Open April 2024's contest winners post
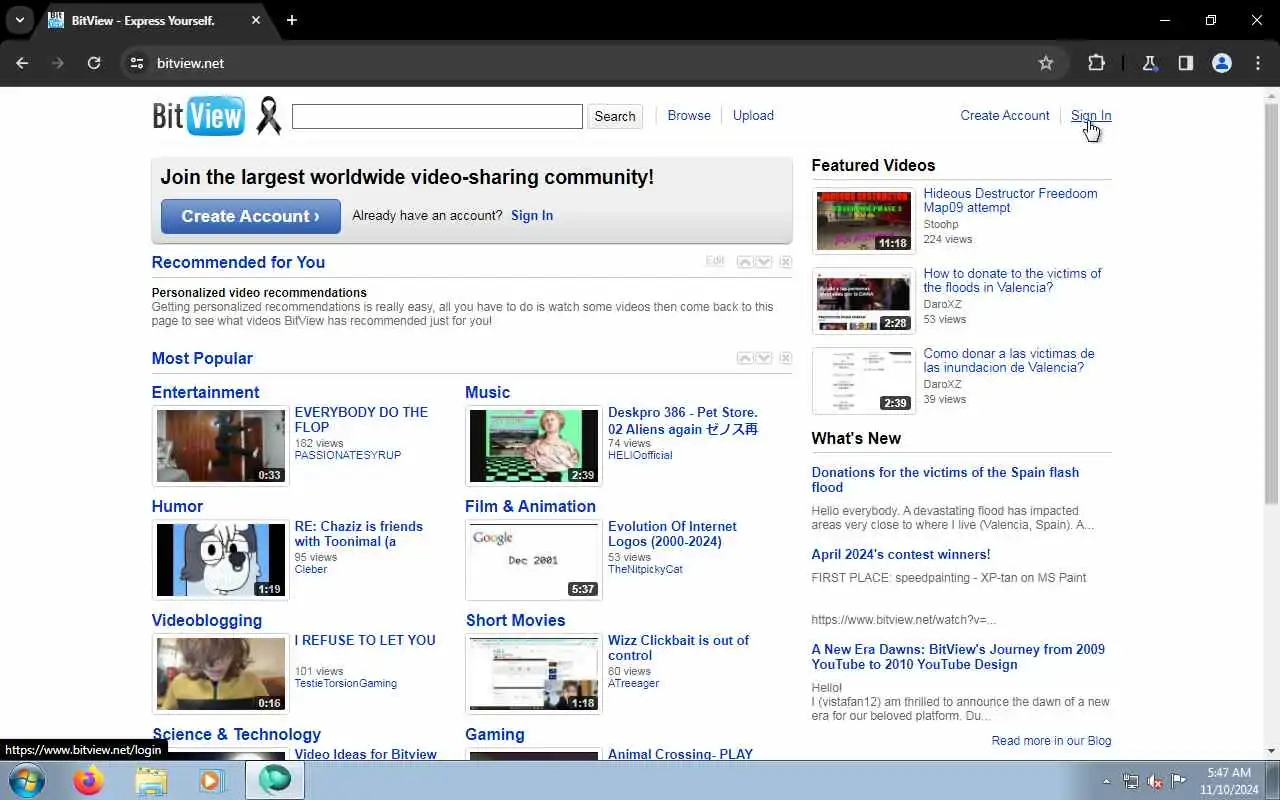 click(901, 554)
